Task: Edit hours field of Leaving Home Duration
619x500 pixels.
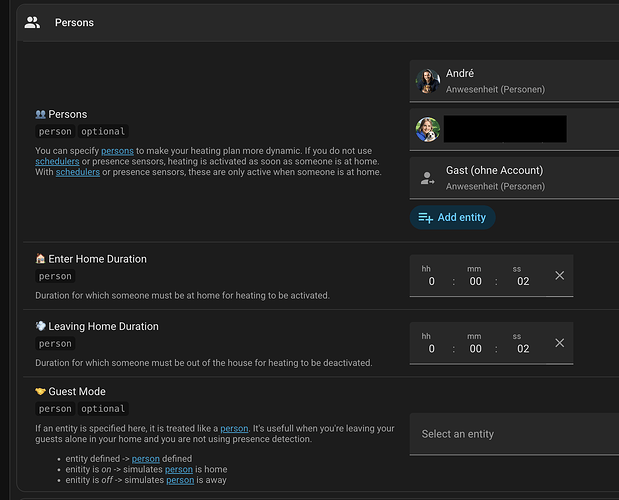Action: 431,348
